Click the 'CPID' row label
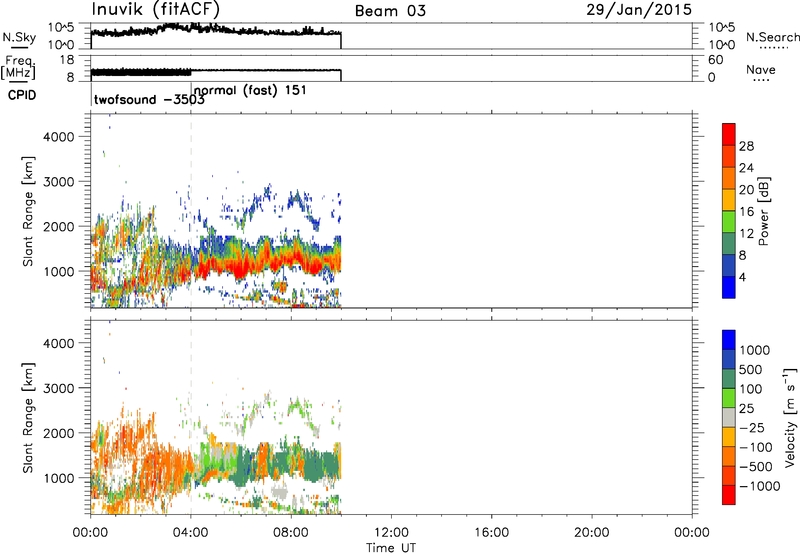Screen dimensions: 800x554 [x=21, y=95]
